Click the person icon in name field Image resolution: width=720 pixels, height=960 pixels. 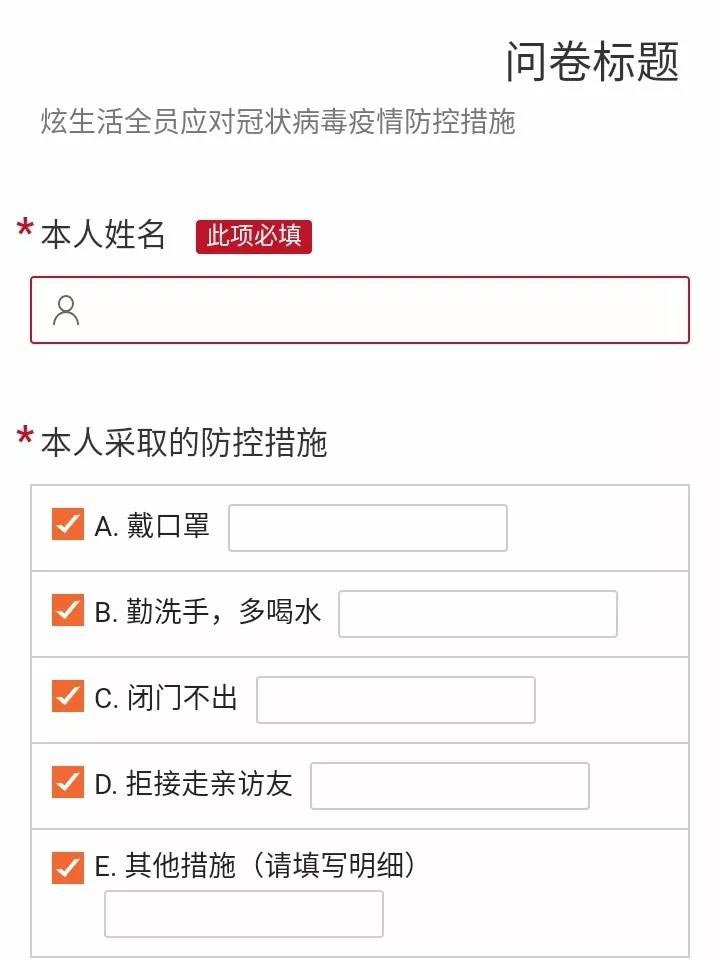(66, 310)
